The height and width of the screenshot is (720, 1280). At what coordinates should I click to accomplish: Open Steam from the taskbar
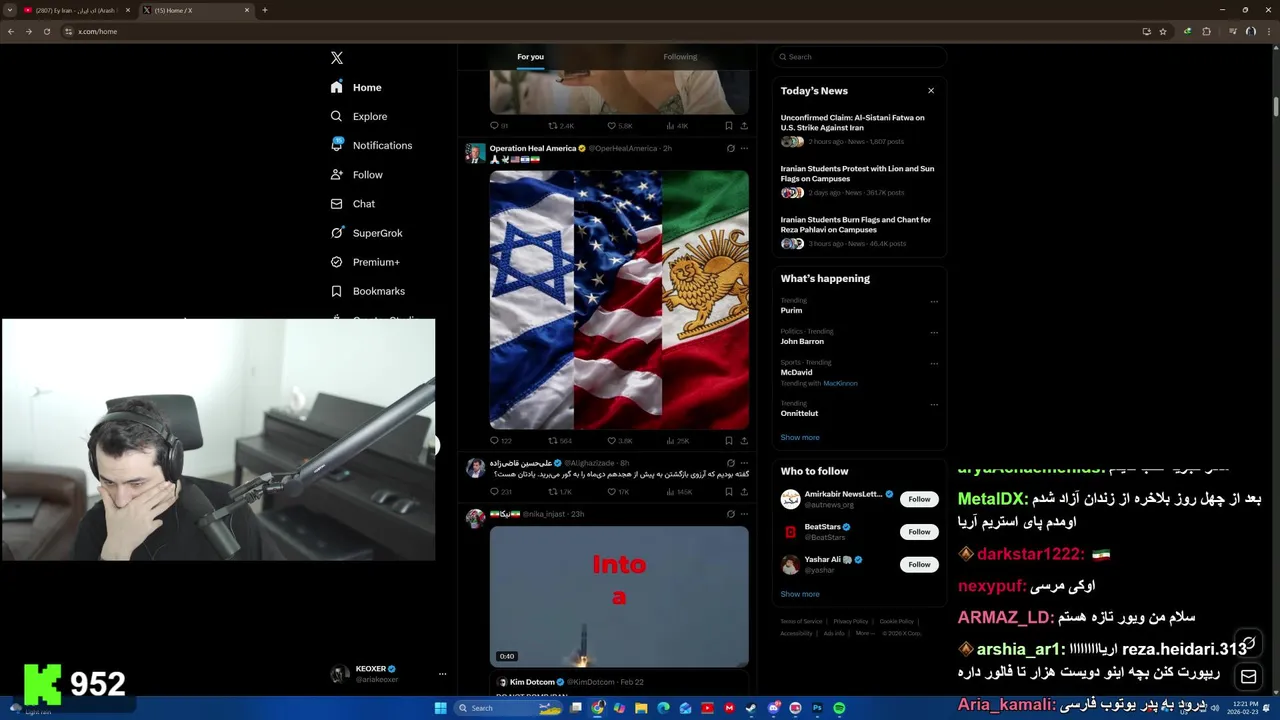751,708
